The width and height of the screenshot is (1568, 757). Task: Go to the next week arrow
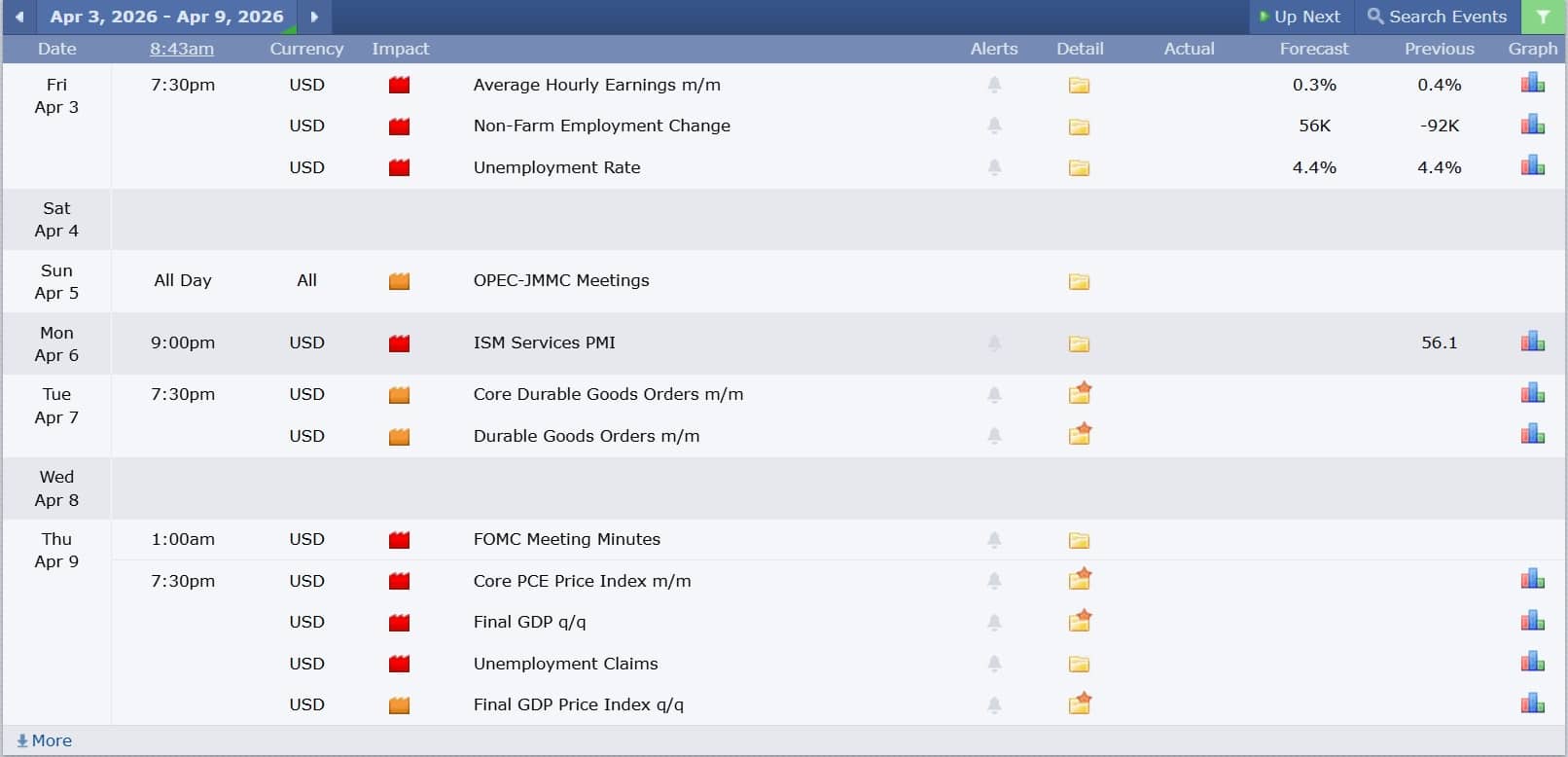(314, 17)
